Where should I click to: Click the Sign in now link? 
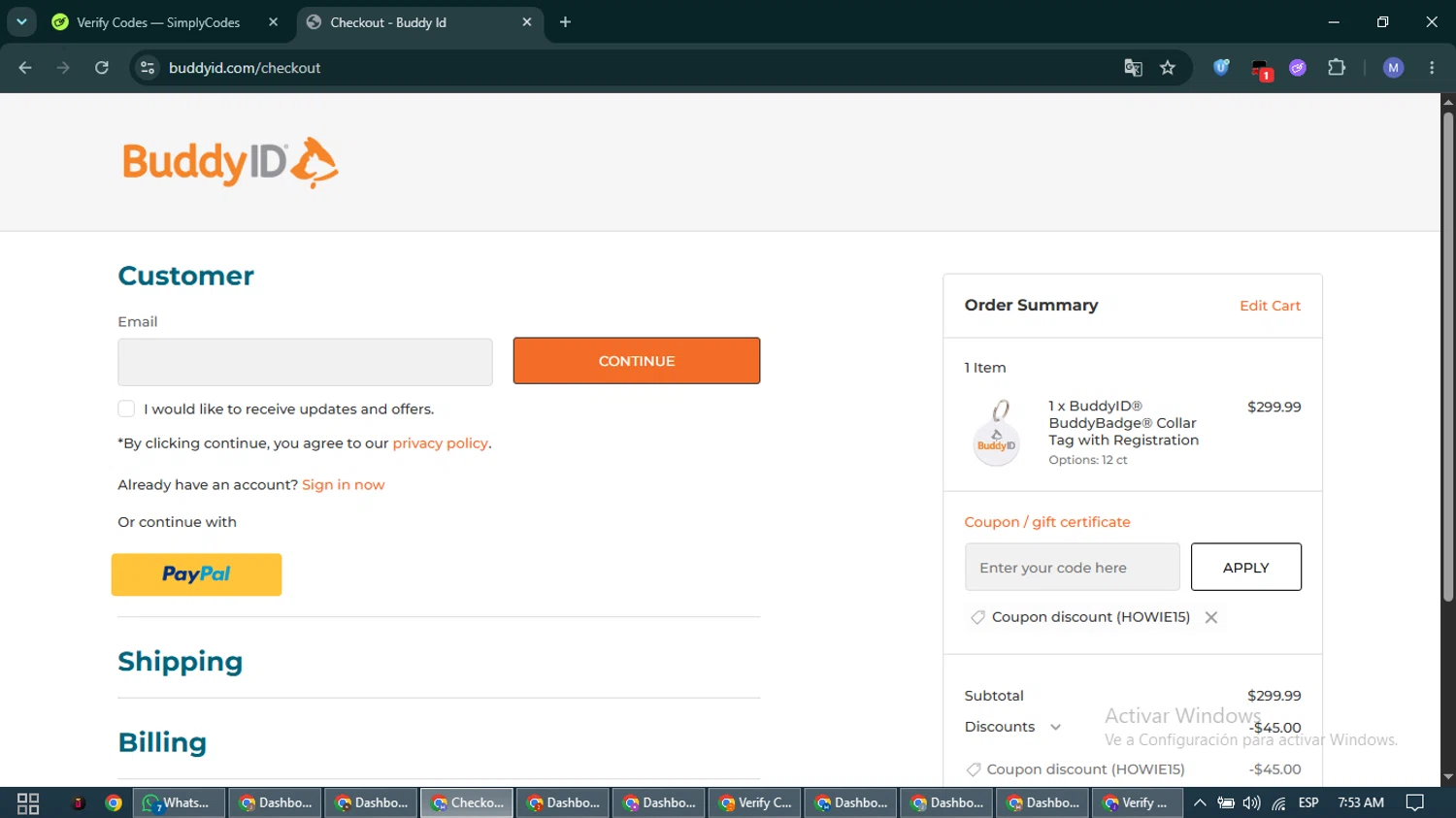(343, 485)
